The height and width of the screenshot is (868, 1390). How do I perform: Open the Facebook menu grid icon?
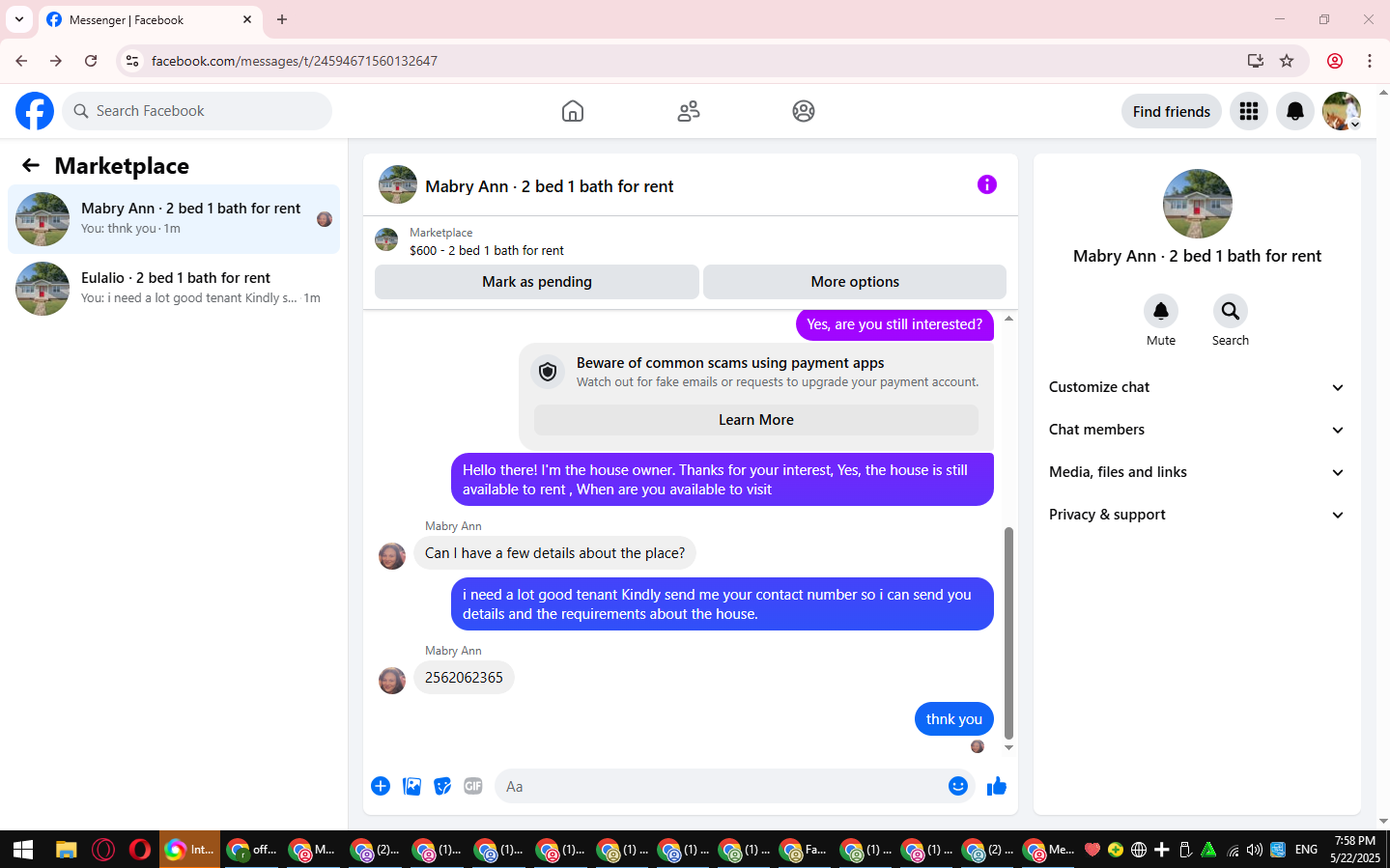(x=1249, y=111)
